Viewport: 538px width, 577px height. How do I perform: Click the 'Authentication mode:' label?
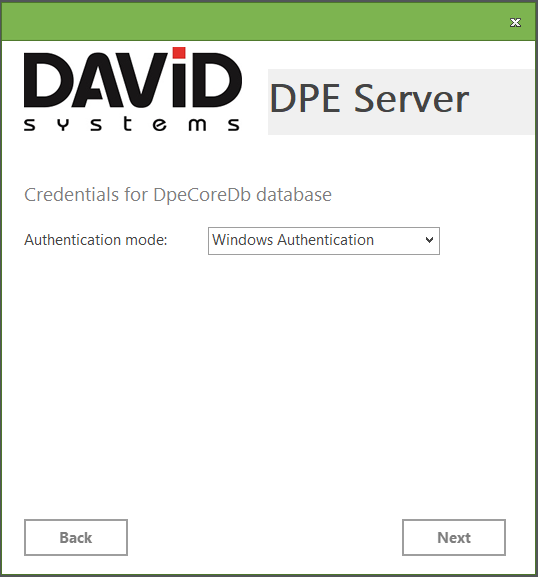96,240
